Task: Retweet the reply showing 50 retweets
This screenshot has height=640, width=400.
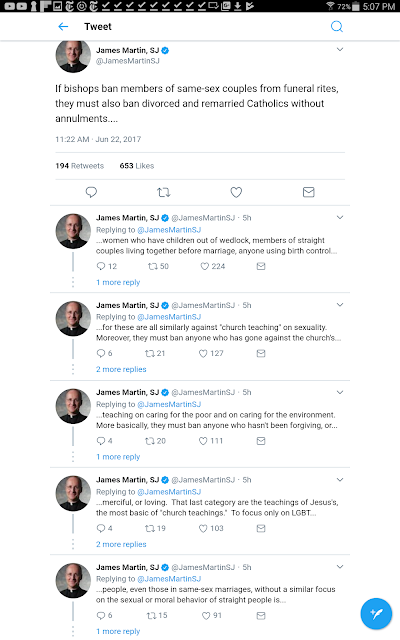Action: click(158, 266)
